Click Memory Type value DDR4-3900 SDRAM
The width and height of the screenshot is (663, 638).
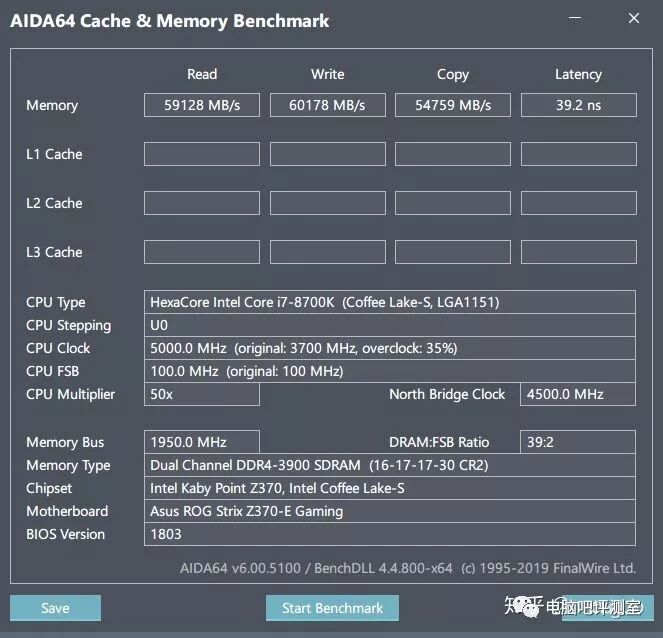pyautogui.click(x=390, y=465)
